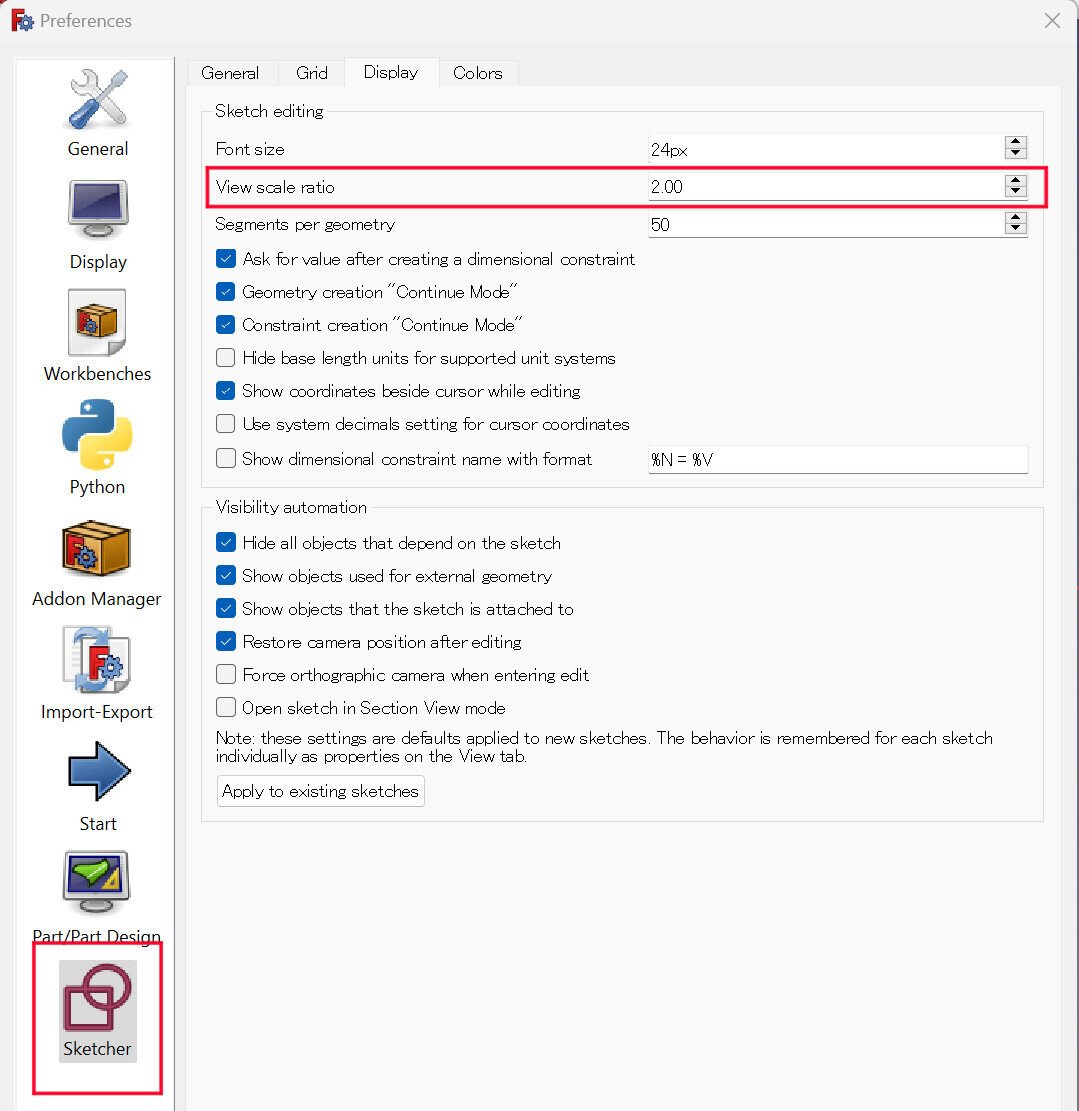The image size is (1079, 1111).
Task: Decrease the View scale ratio
Action: click(x=1015, y=191)
